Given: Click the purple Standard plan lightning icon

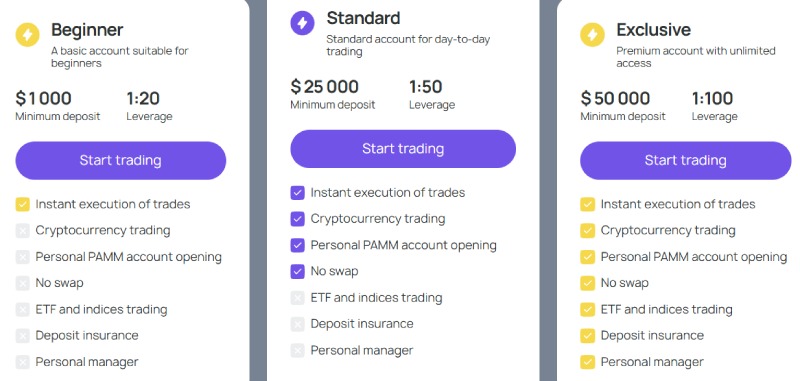Looking at the screenshot, I should pos(303,23).
